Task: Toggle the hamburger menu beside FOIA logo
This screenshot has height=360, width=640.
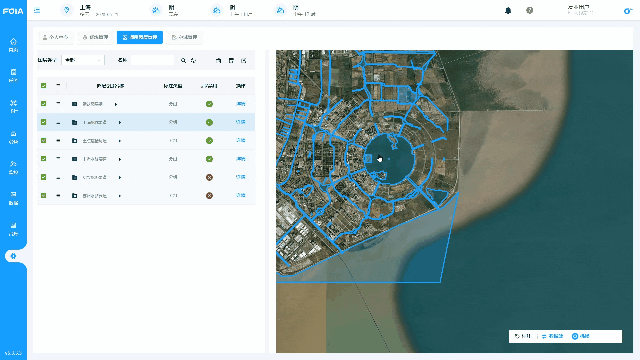Action: coord(37,11)
